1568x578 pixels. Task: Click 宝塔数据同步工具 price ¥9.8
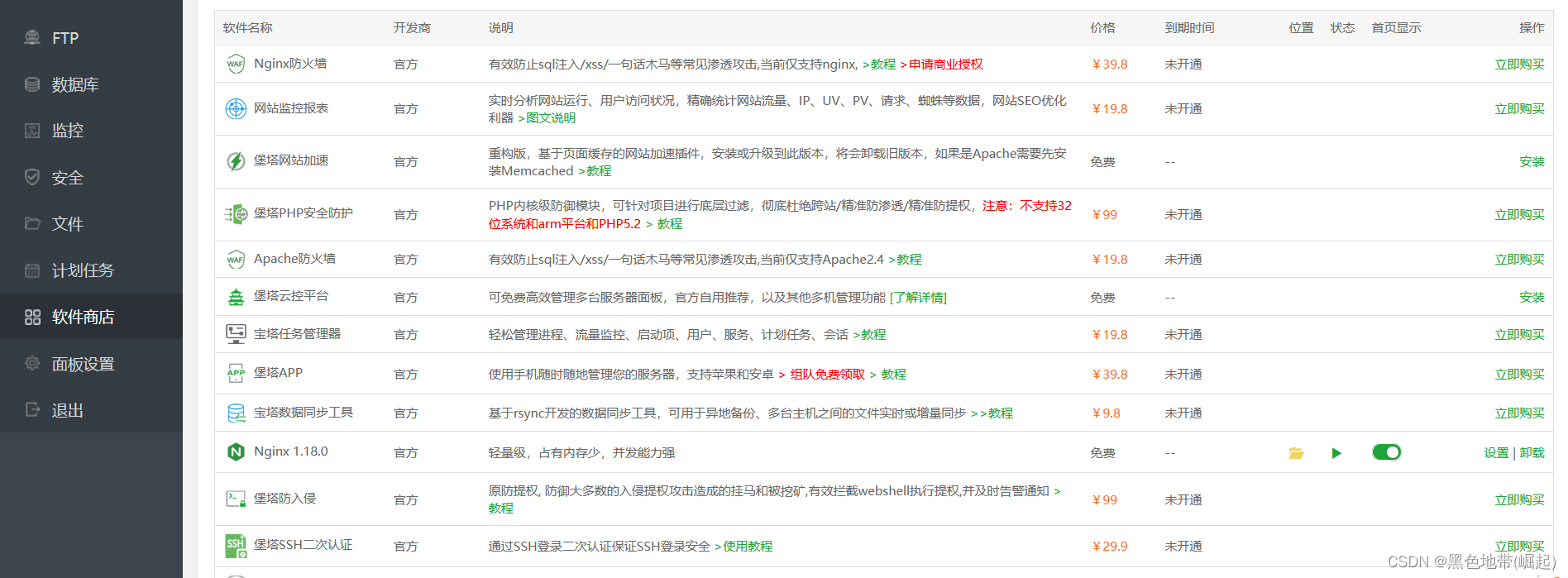(x=1106, y=413)
